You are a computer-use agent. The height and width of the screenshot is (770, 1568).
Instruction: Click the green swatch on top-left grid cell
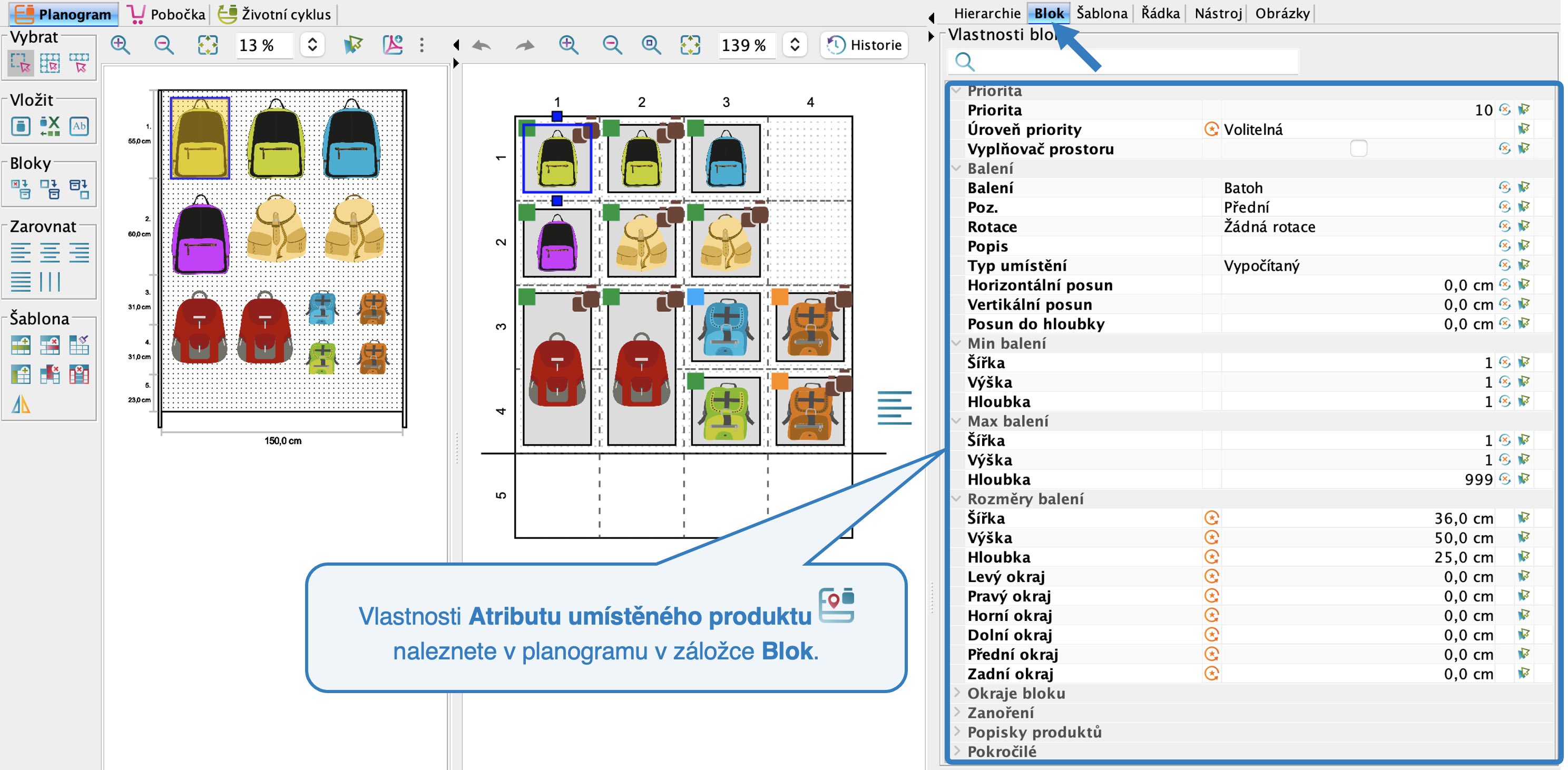coord(527,129)
